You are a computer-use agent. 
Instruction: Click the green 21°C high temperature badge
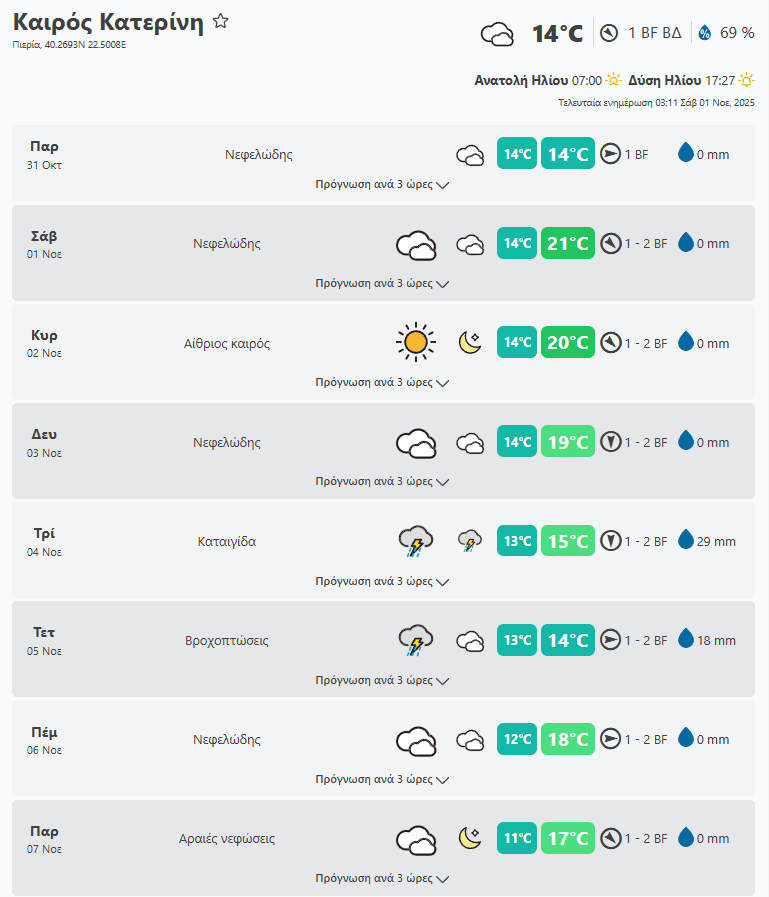568,244
